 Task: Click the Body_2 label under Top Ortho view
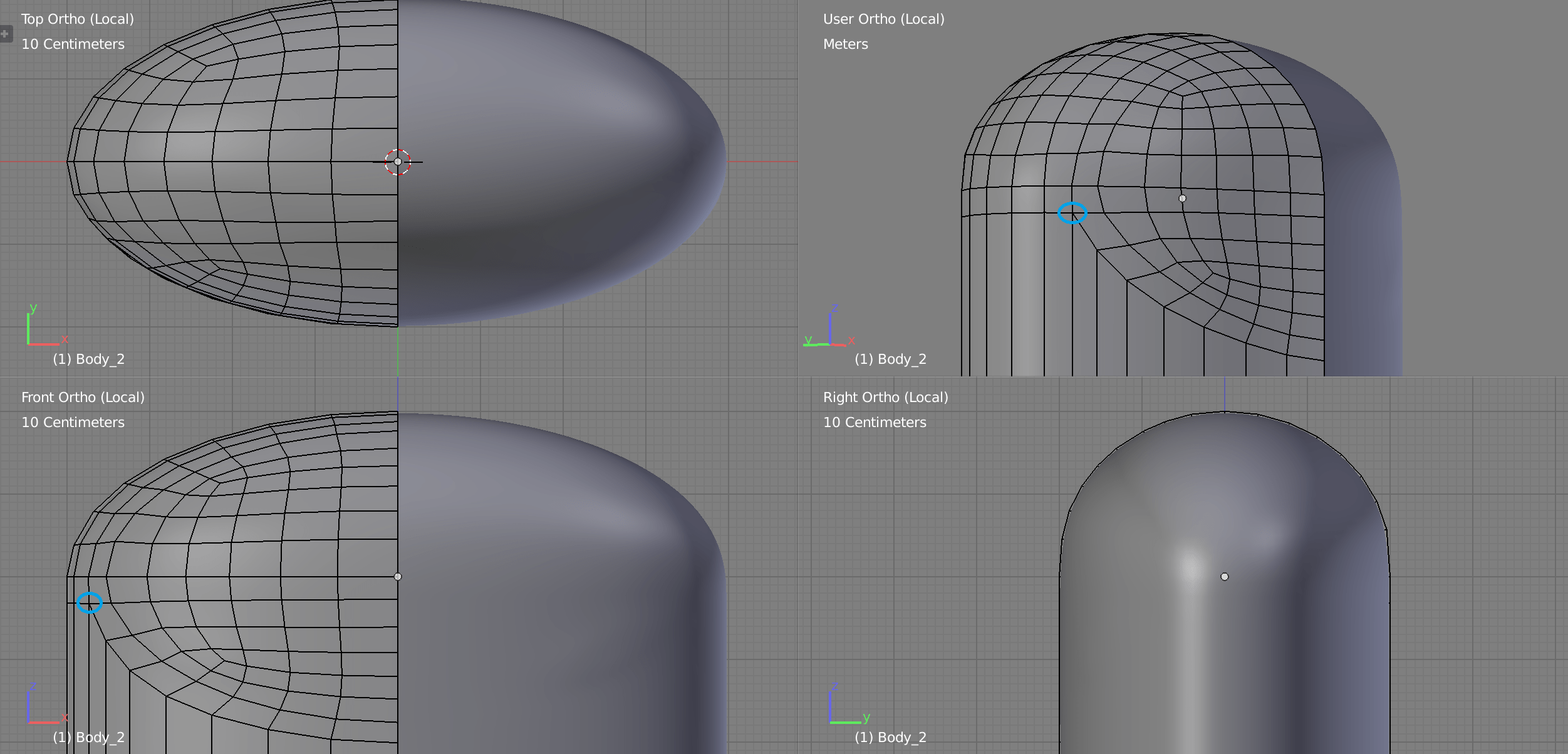click(90, 358)
